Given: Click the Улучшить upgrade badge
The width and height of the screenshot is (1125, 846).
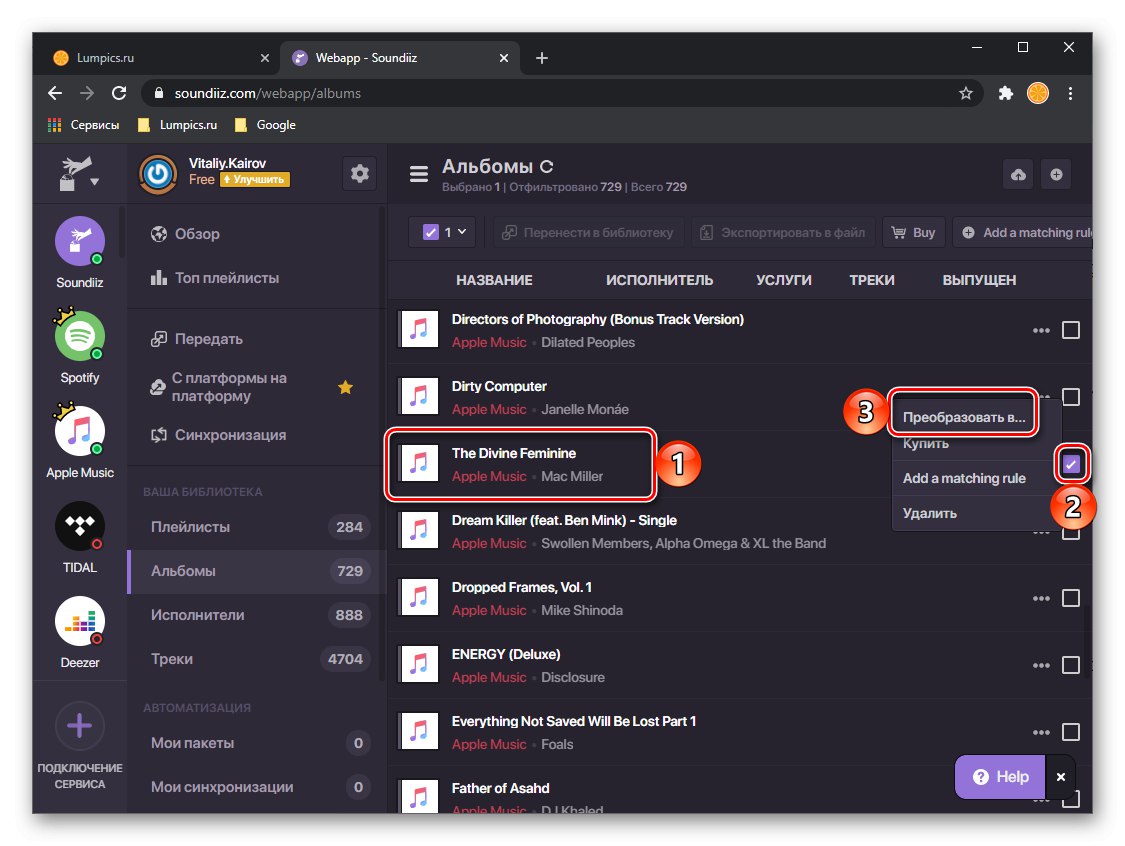Looking at the screenshot, I should point(255,179).
